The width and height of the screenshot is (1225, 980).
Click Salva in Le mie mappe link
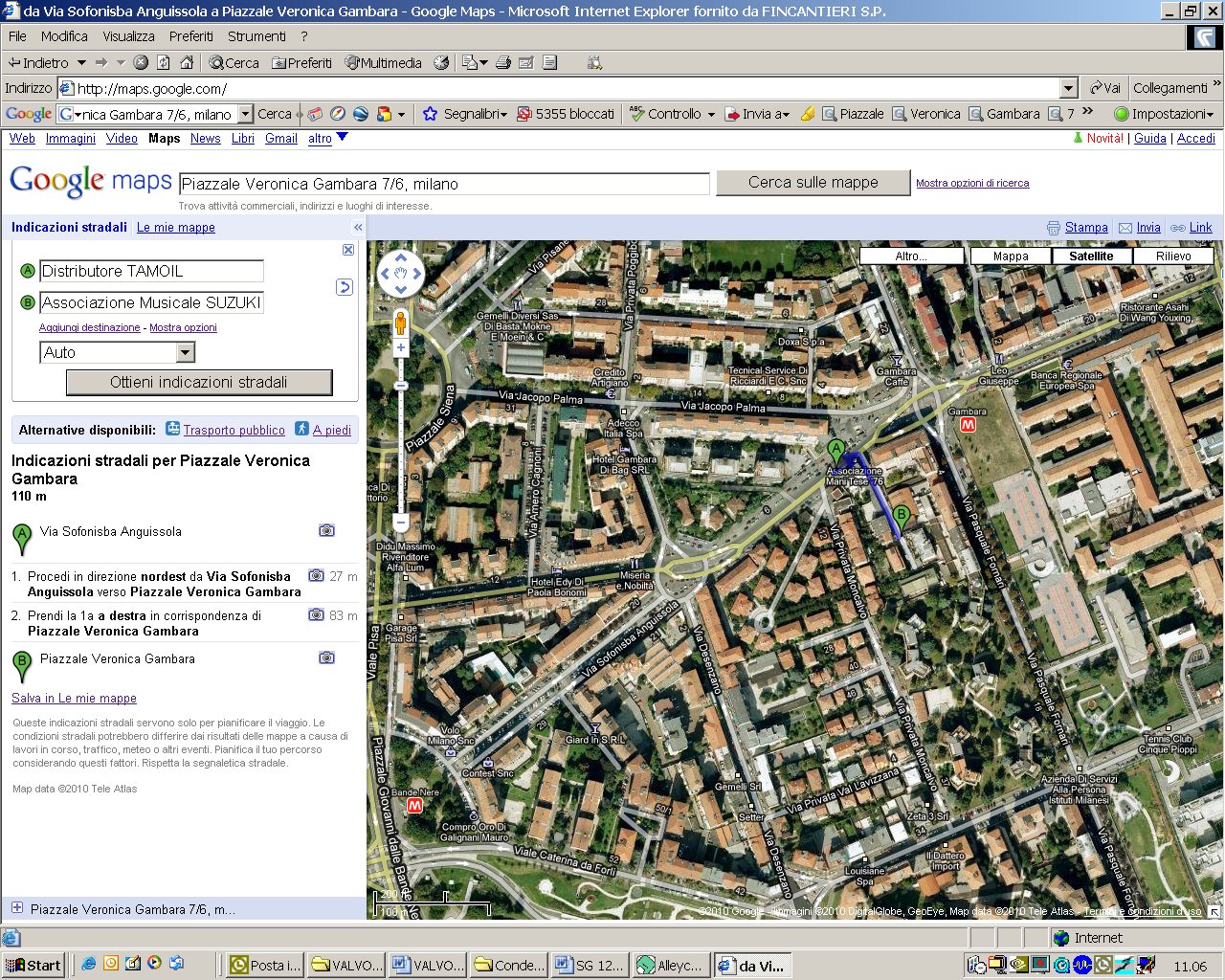click(74, 698)
